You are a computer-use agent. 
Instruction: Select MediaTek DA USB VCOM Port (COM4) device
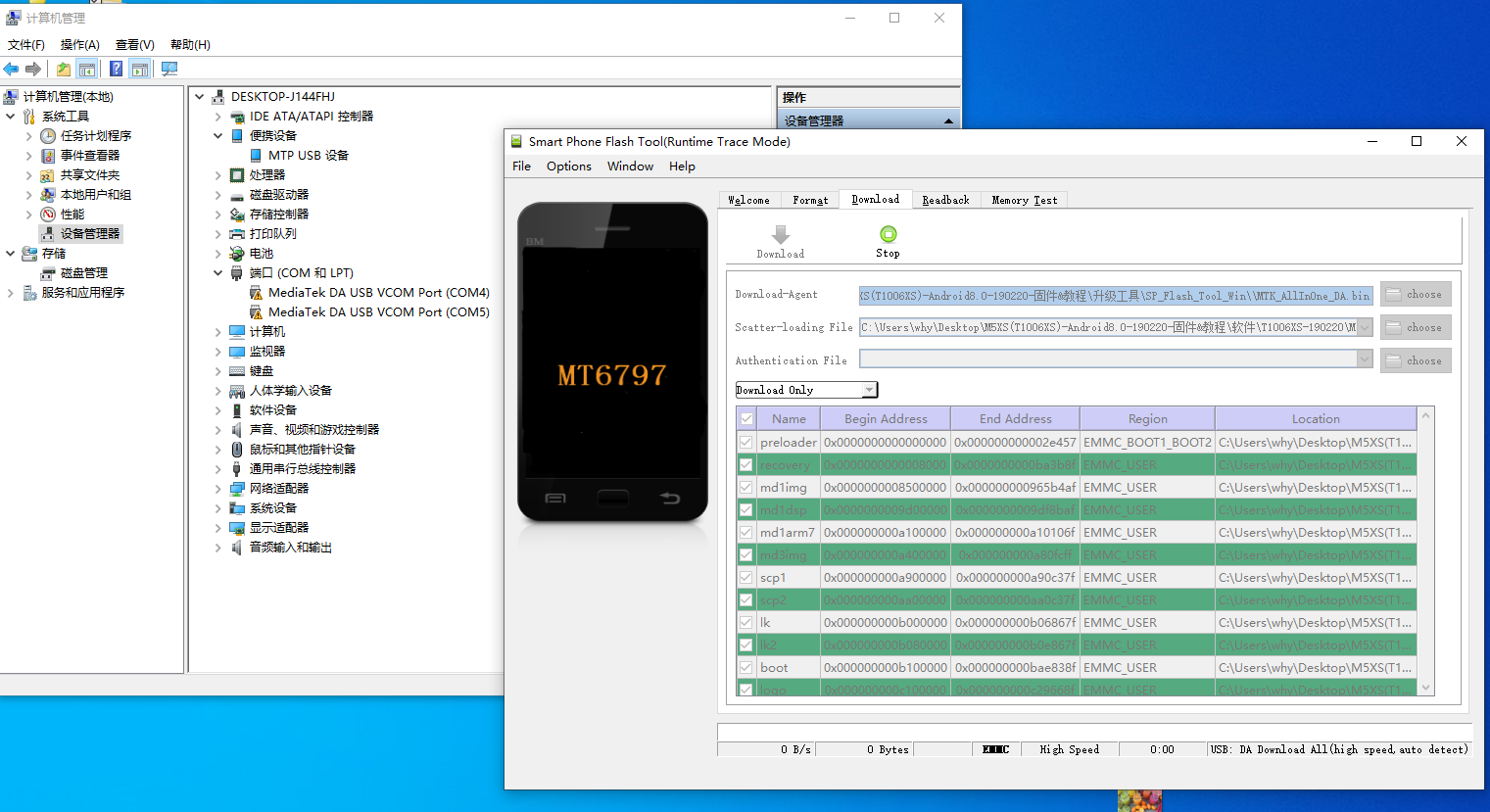click(378, 293)
